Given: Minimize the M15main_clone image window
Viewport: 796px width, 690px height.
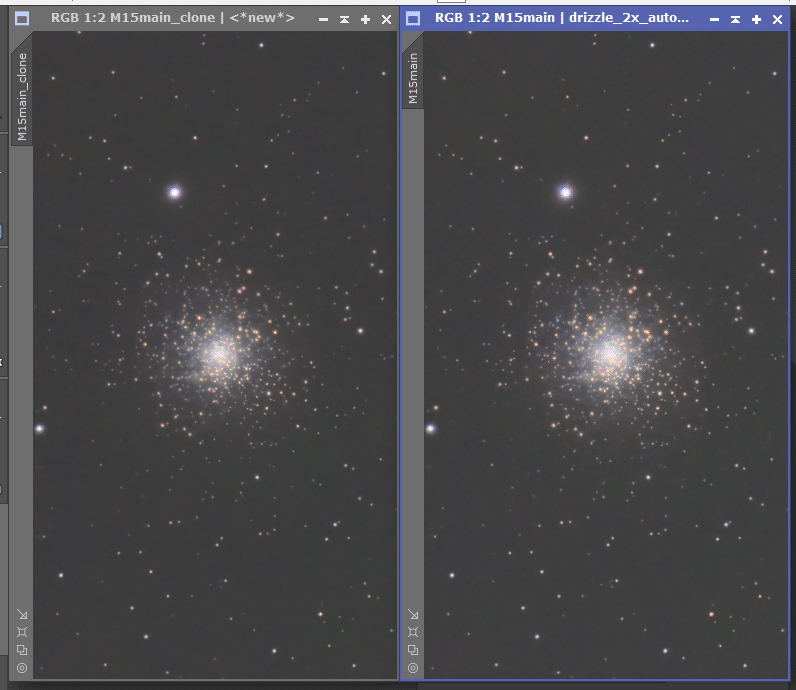Looking at the screenshot, I should point(323,20).
